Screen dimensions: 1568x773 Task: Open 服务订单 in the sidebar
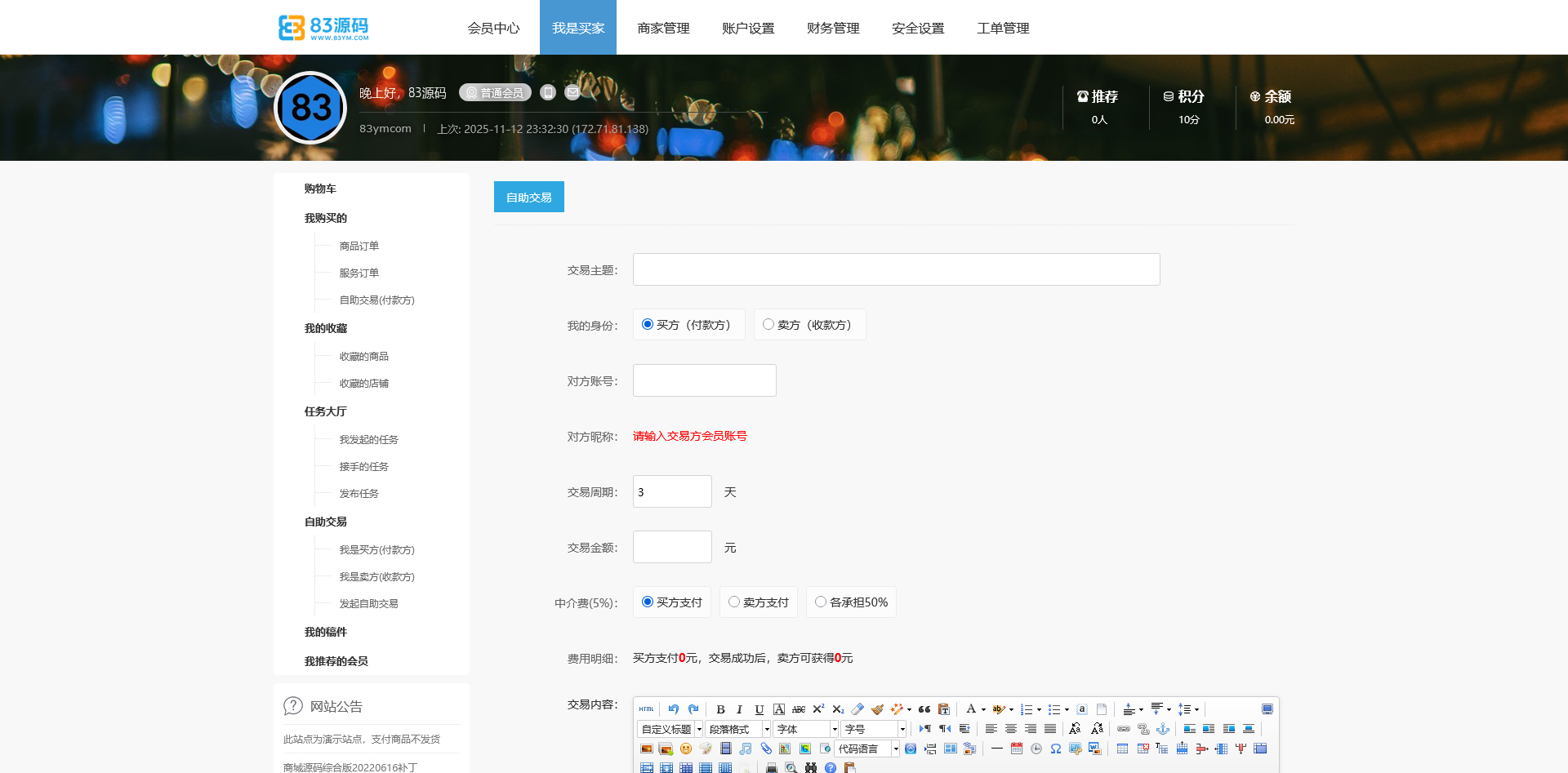[359, 273]
